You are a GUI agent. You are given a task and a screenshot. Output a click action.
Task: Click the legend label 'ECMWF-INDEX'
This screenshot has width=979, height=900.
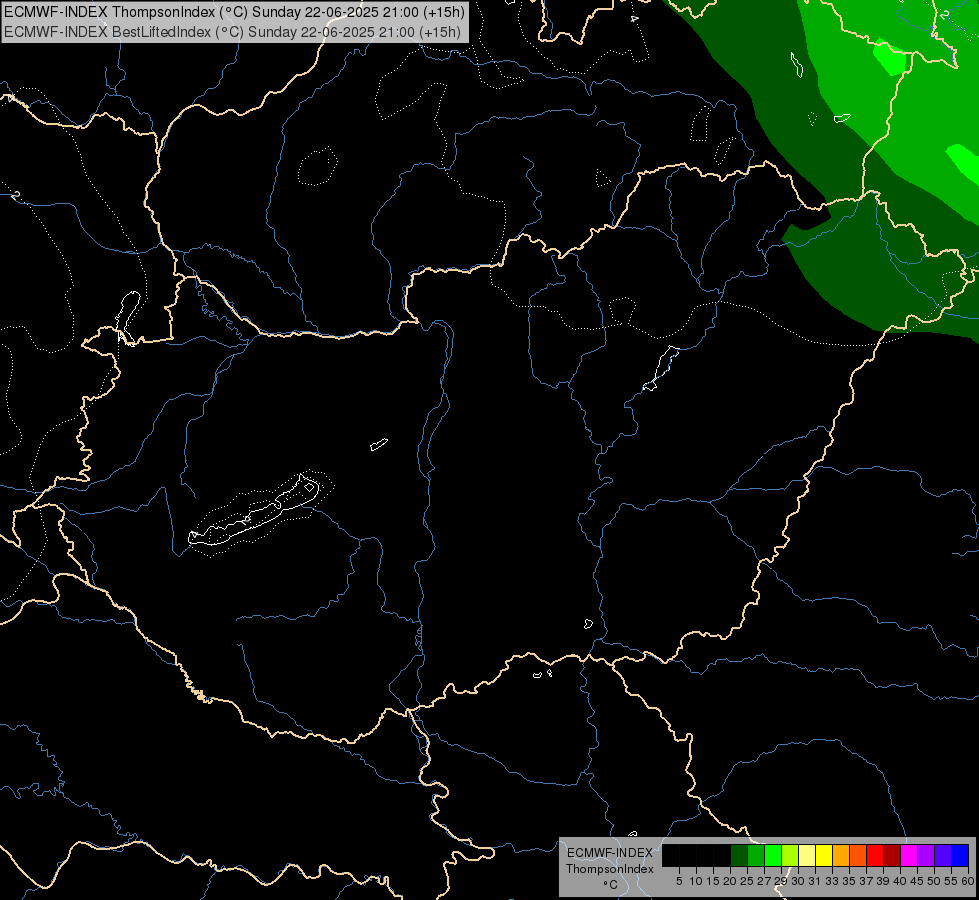point(609,853)
